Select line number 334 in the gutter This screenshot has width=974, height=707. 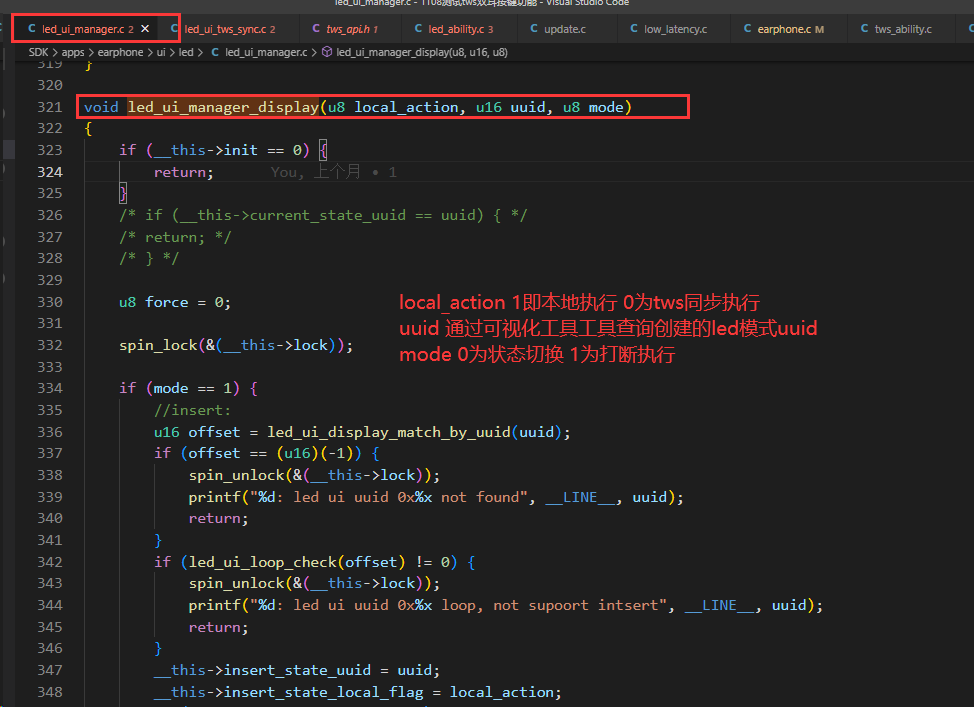click(x=50, y=388)
